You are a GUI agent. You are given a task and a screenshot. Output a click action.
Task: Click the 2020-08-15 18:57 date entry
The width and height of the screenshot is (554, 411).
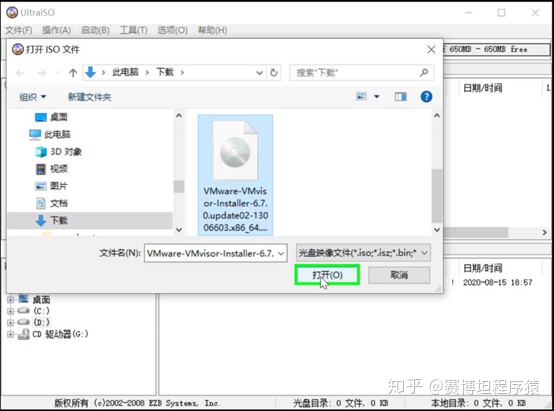497,282
